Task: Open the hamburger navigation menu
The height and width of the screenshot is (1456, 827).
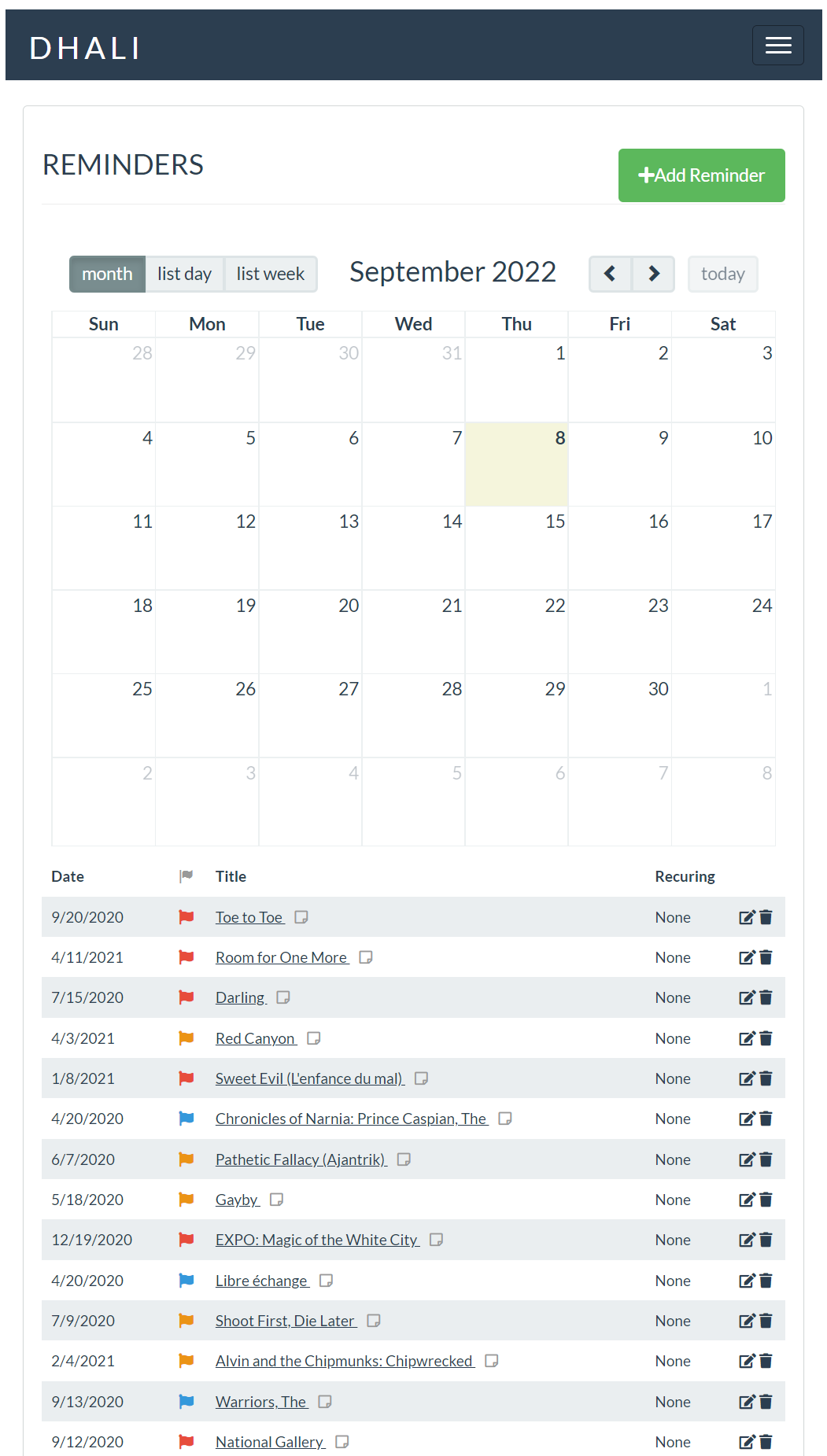Action: pos(777,46)
